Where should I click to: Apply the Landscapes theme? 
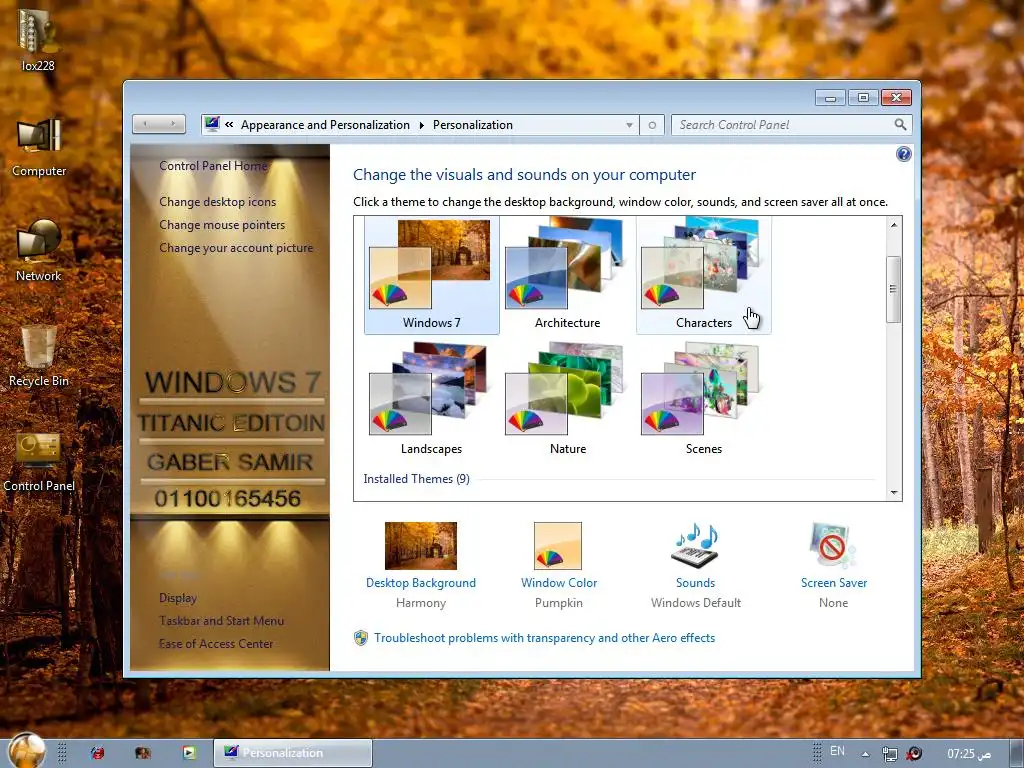(431, 400)
